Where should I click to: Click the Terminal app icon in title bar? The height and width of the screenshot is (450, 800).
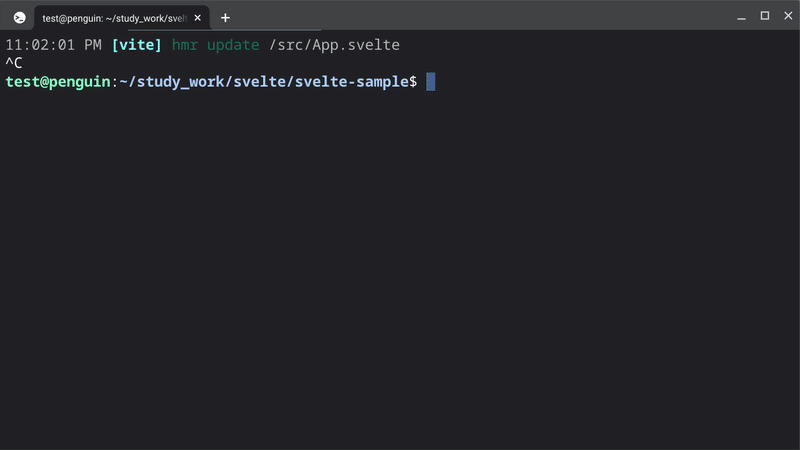pos(19,18)
